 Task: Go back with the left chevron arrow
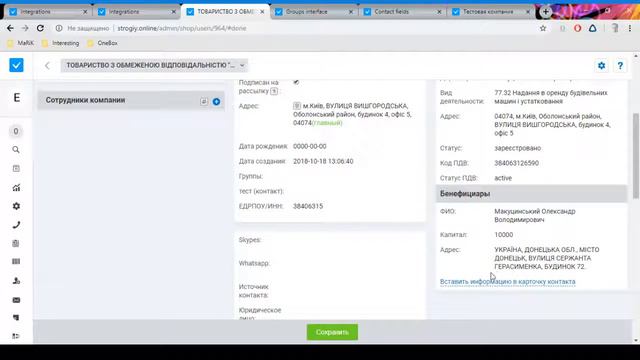(x=47, y=65)
